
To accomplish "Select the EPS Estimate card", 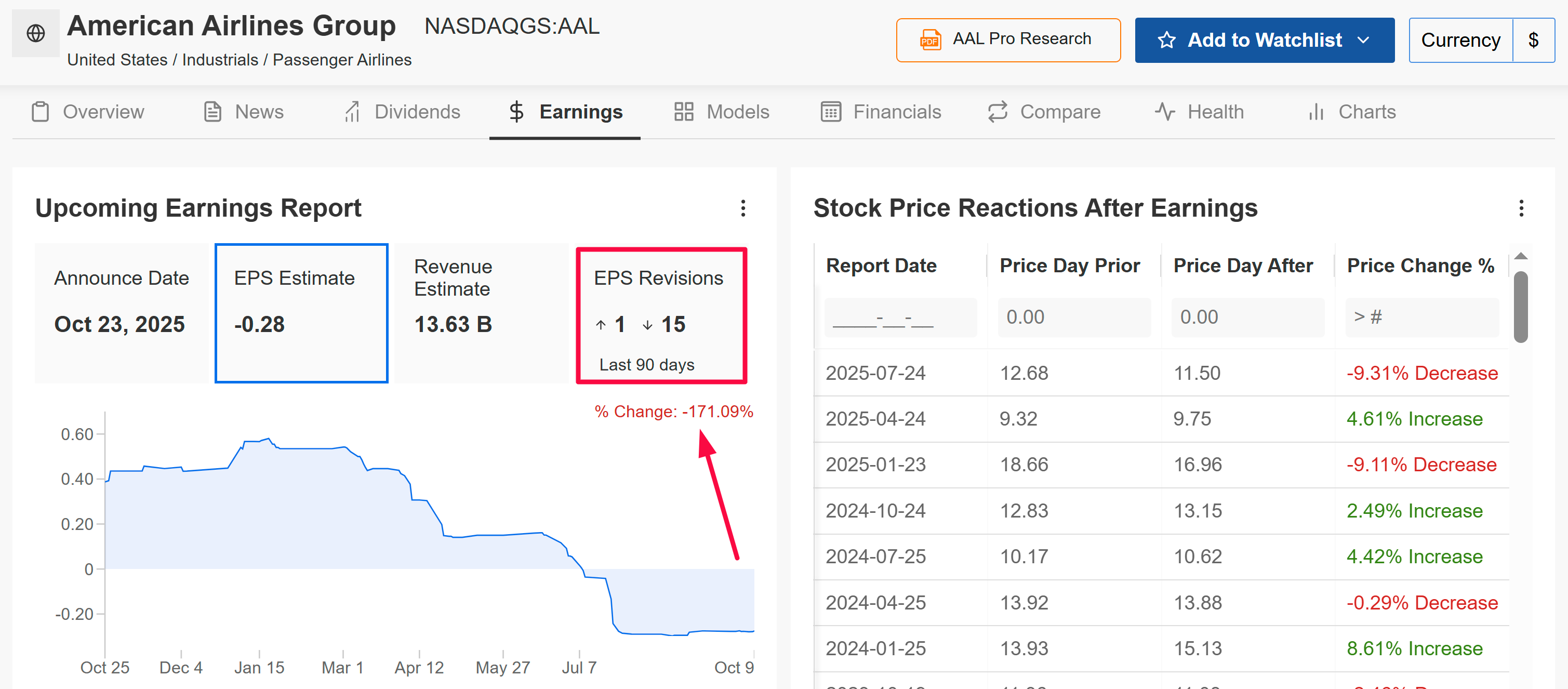I will [301, 313].
